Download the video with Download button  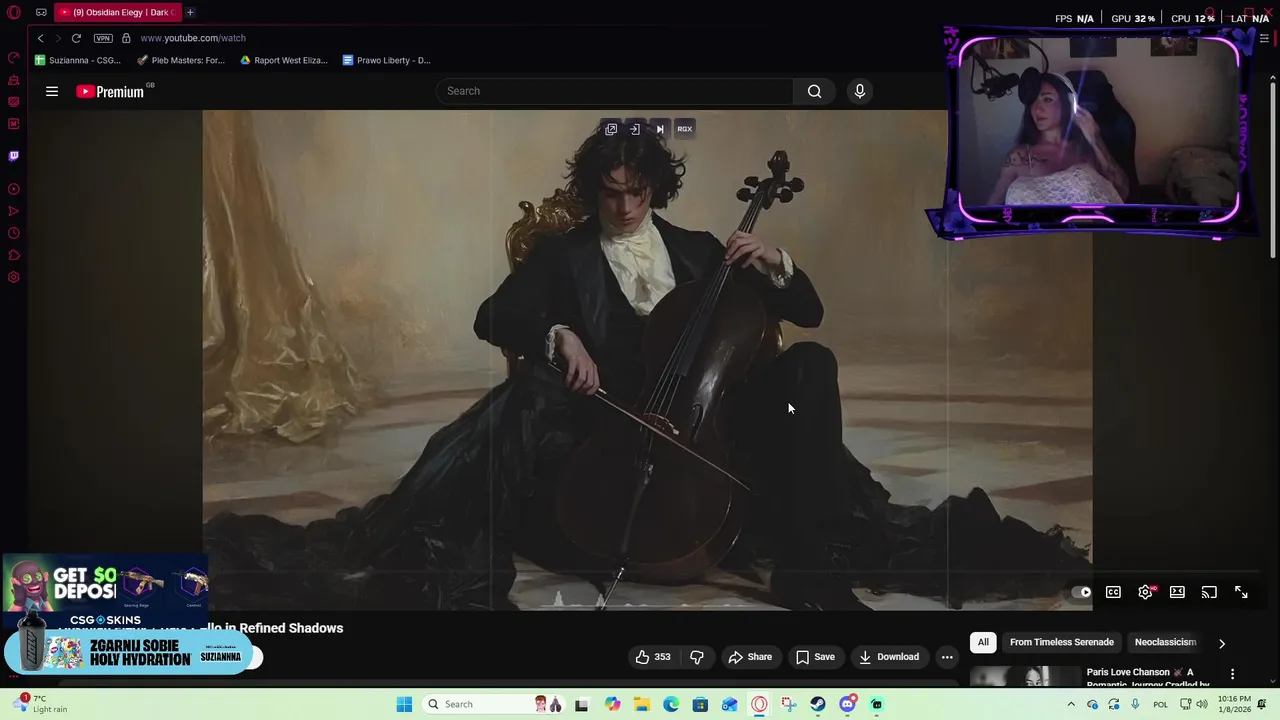tap(889, 657)
